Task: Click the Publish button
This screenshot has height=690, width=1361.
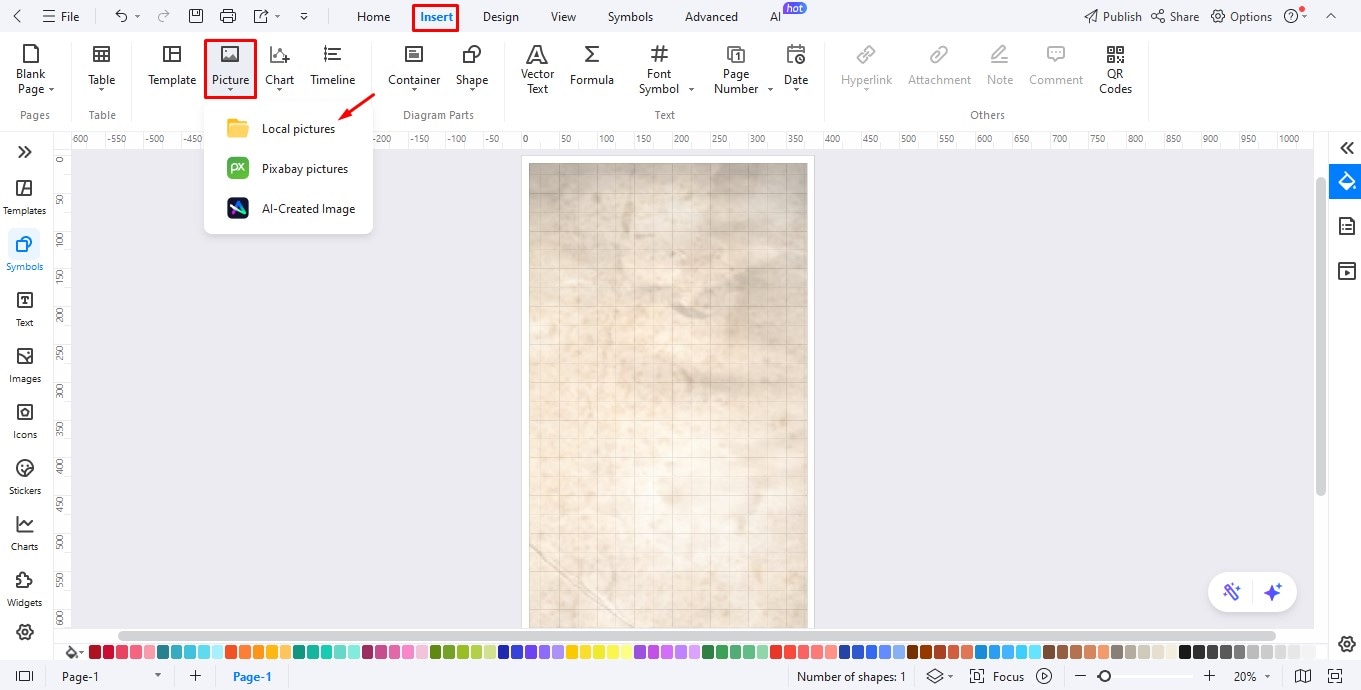Action: [x=1112, y=17]
